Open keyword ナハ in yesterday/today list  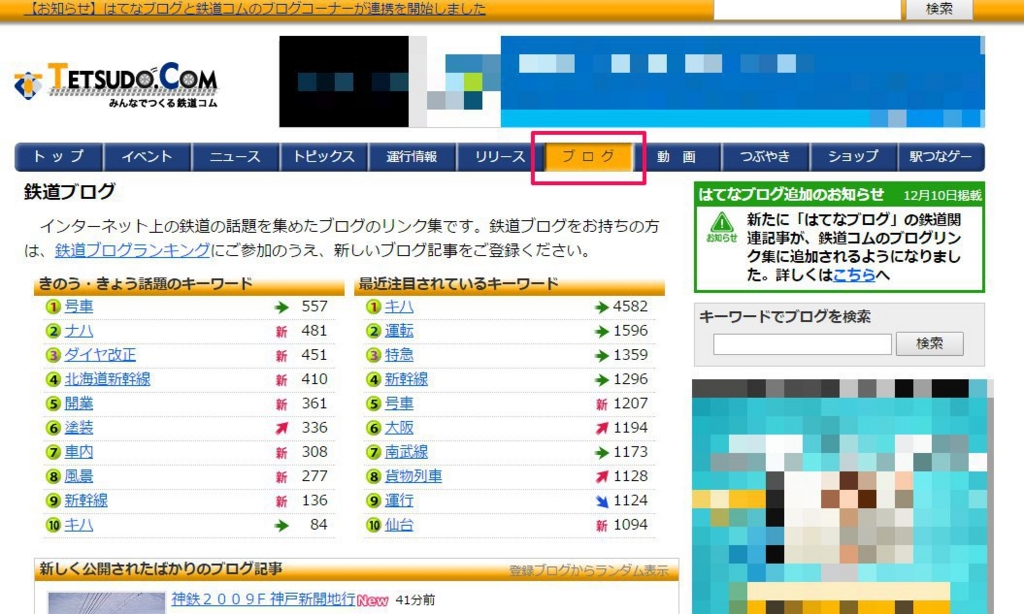pos(78,331)
